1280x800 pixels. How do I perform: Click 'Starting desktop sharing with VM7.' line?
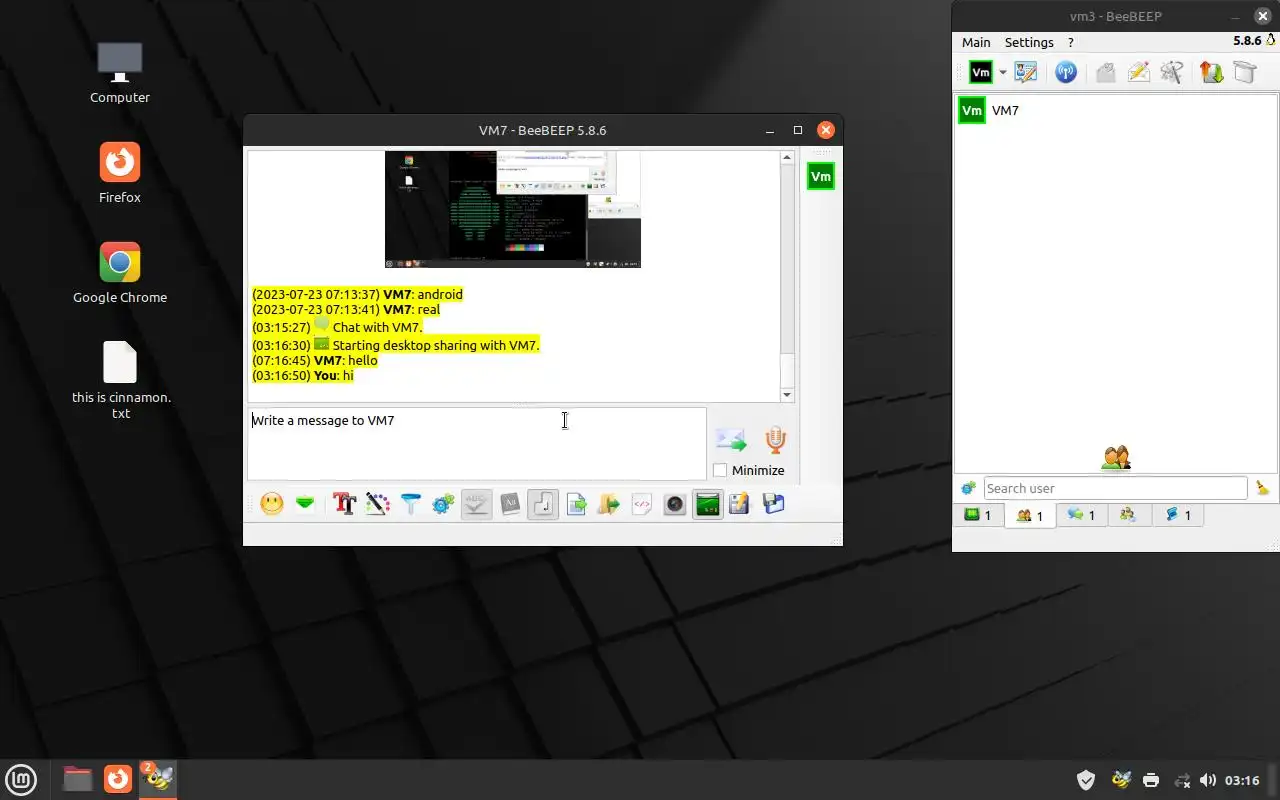(x=436, y=345)
